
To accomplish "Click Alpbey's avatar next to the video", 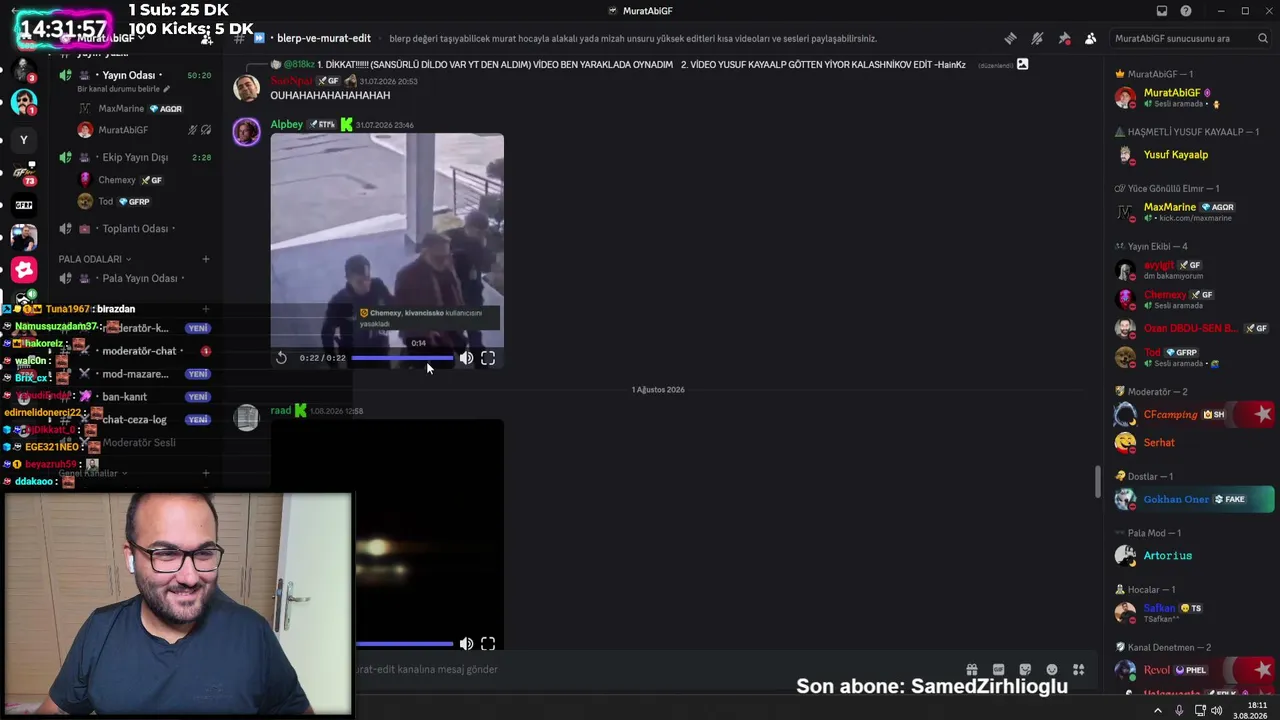I will [x=246, y=132].
